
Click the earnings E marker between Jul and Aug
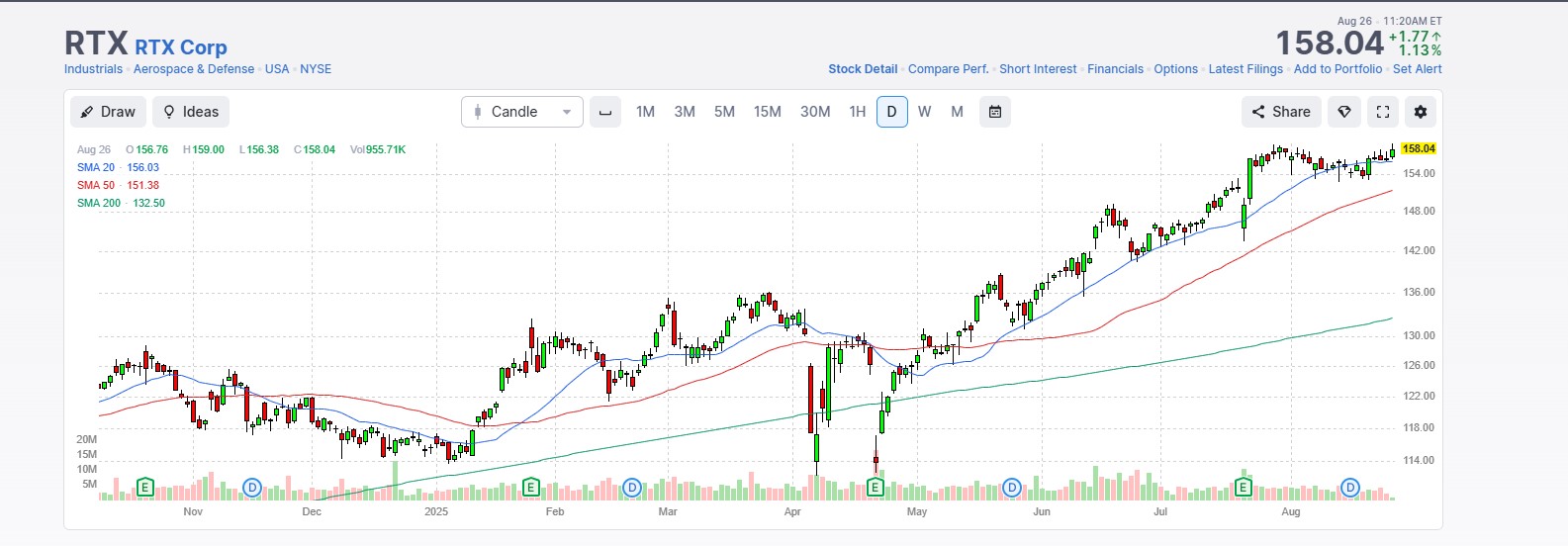pyautogui.click(x=1244, y=487)
